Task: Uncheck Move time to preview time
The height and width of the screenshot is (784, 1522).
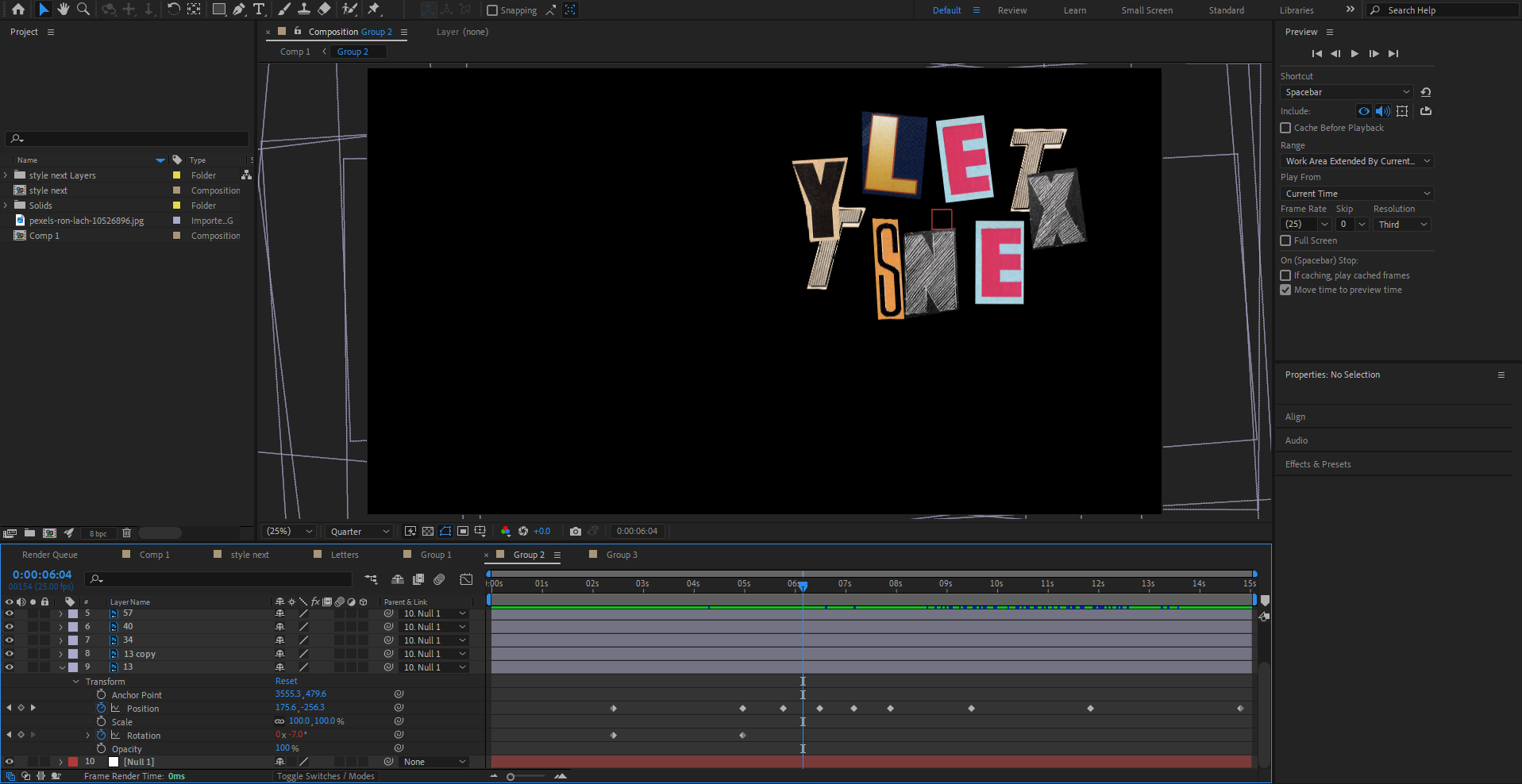Action: [x=1285, y=290]
